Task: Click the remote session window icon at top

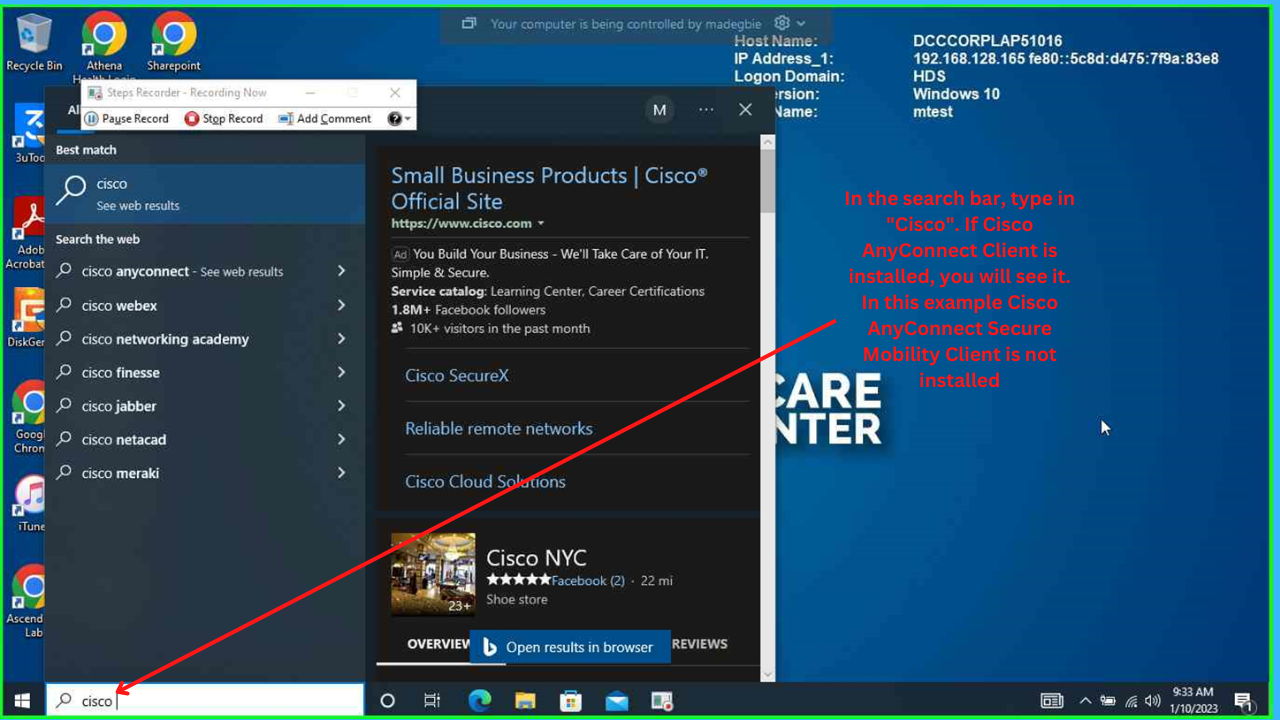Action: point(468,23)
